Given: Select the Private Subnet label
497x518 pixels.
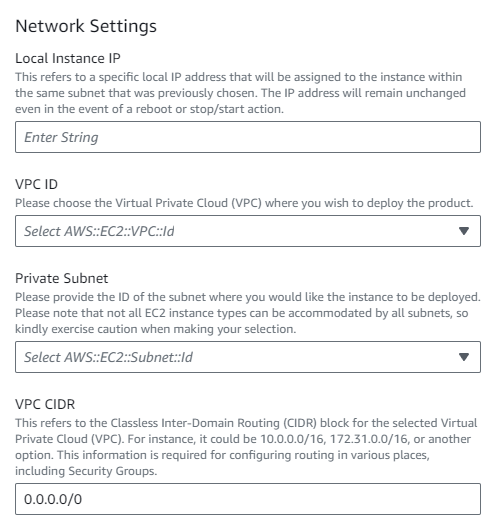Looking at the screenshot, I should coord(62,278).
